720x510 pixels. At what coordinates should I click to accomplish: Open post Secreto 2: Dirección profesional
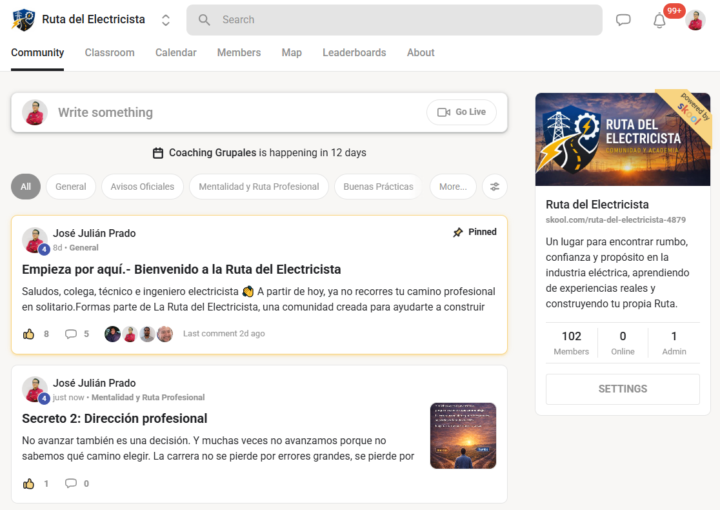click(115, 418)
